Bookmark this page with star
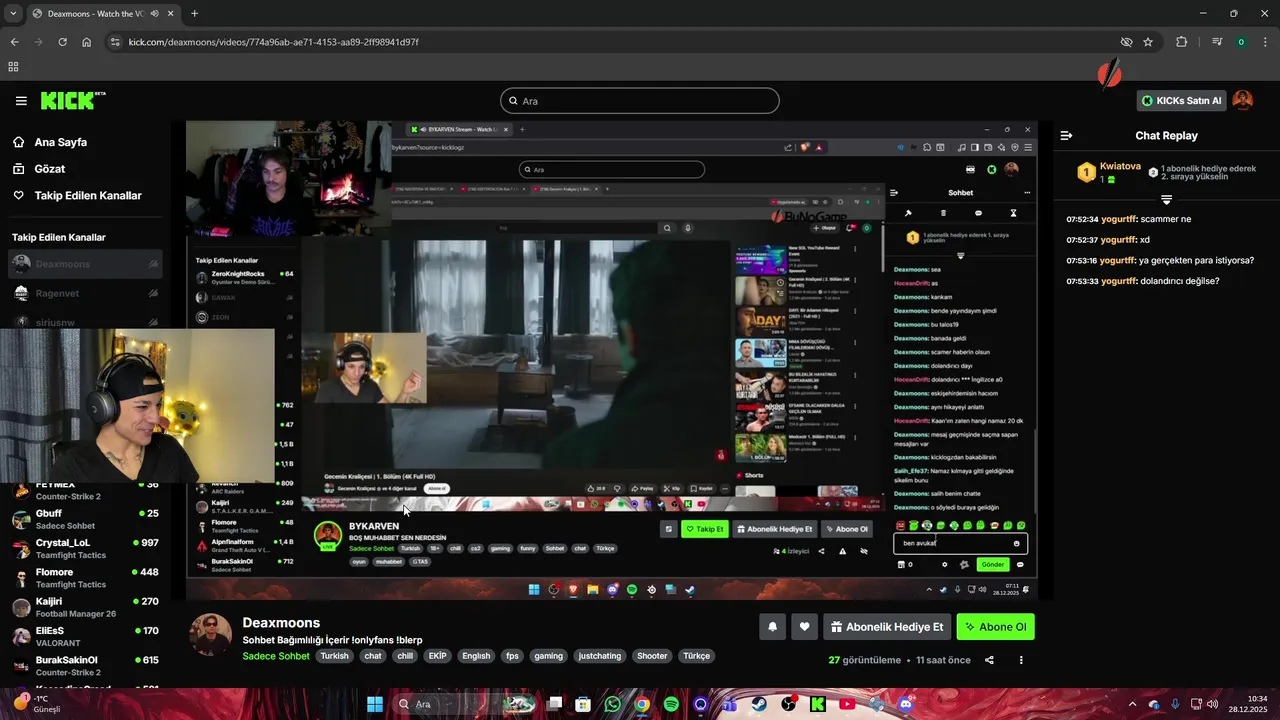 [1148, 42]
